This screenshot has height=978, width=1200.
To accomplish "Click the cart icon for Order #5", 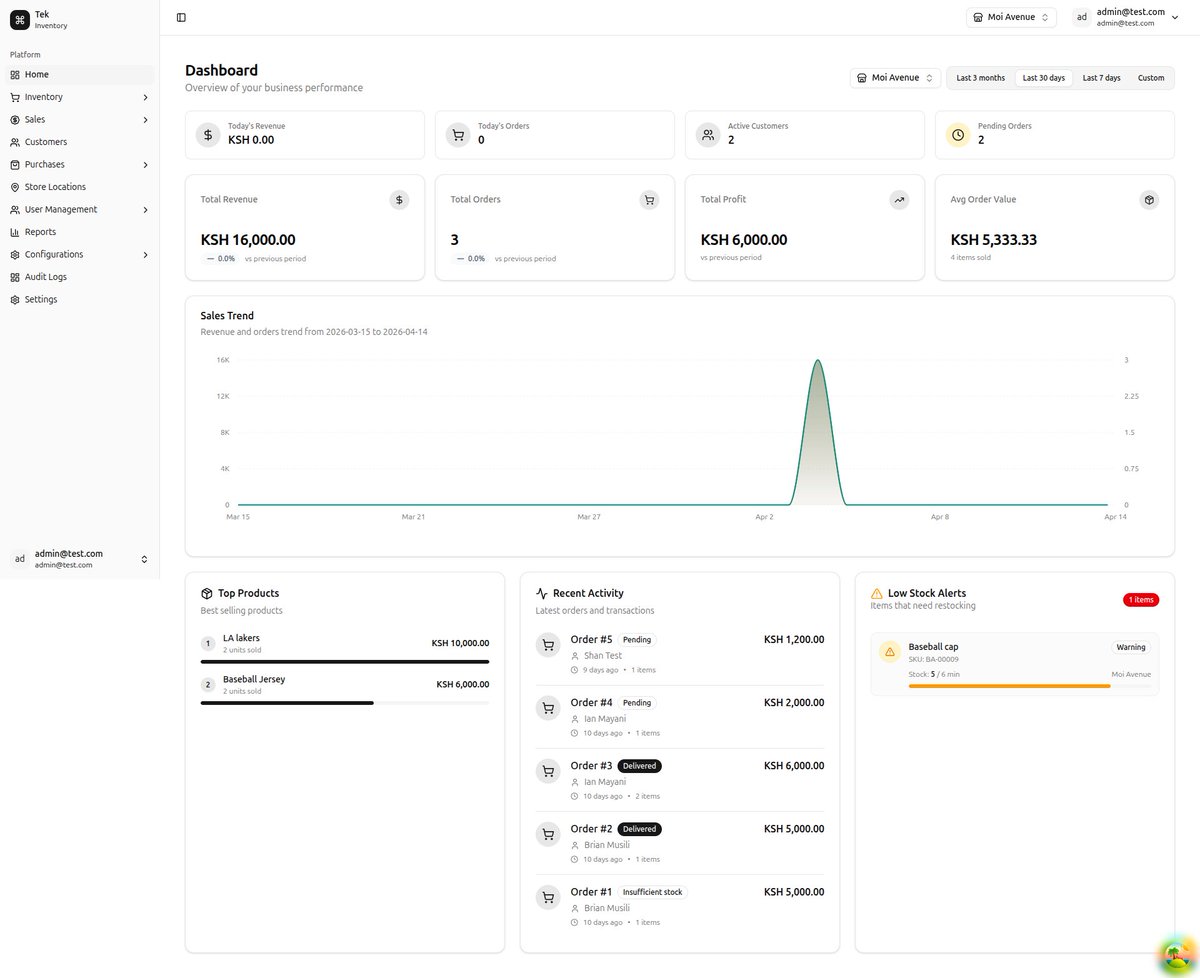I will [548, 645].
